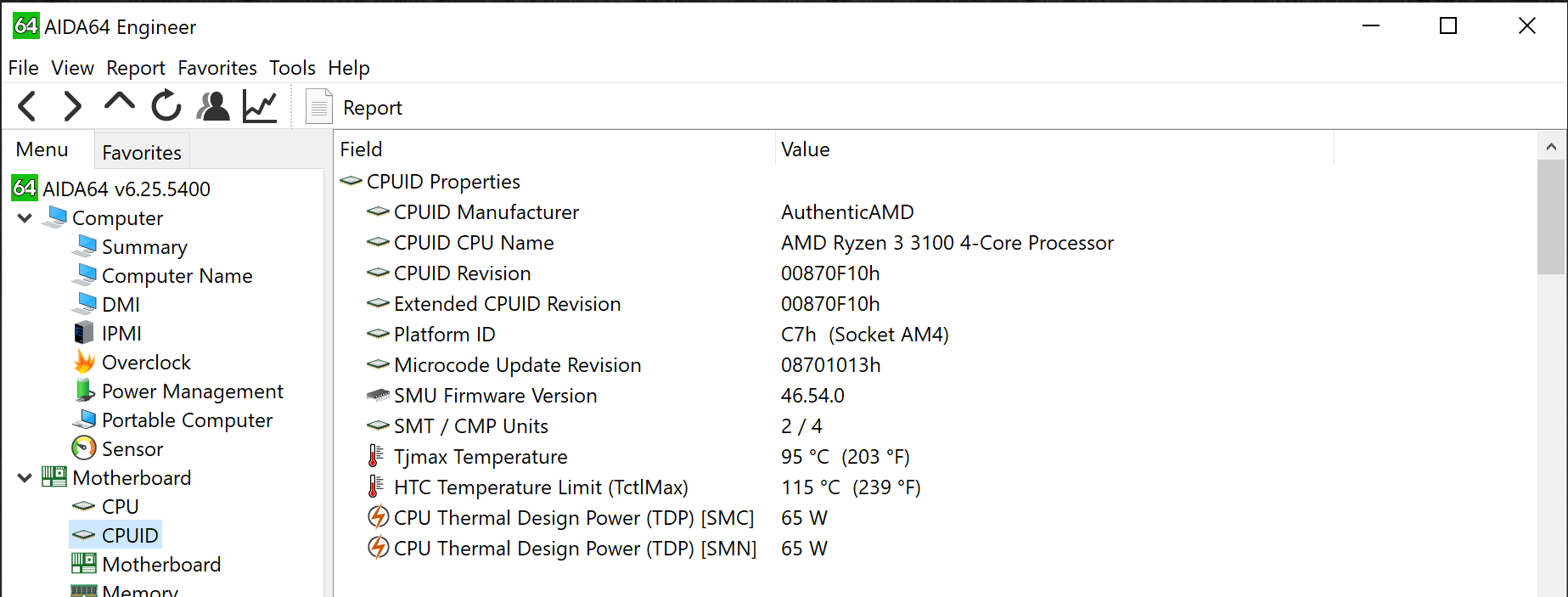Open the Tools menu
The image size is (1568, 597).
tap(292, 68)
